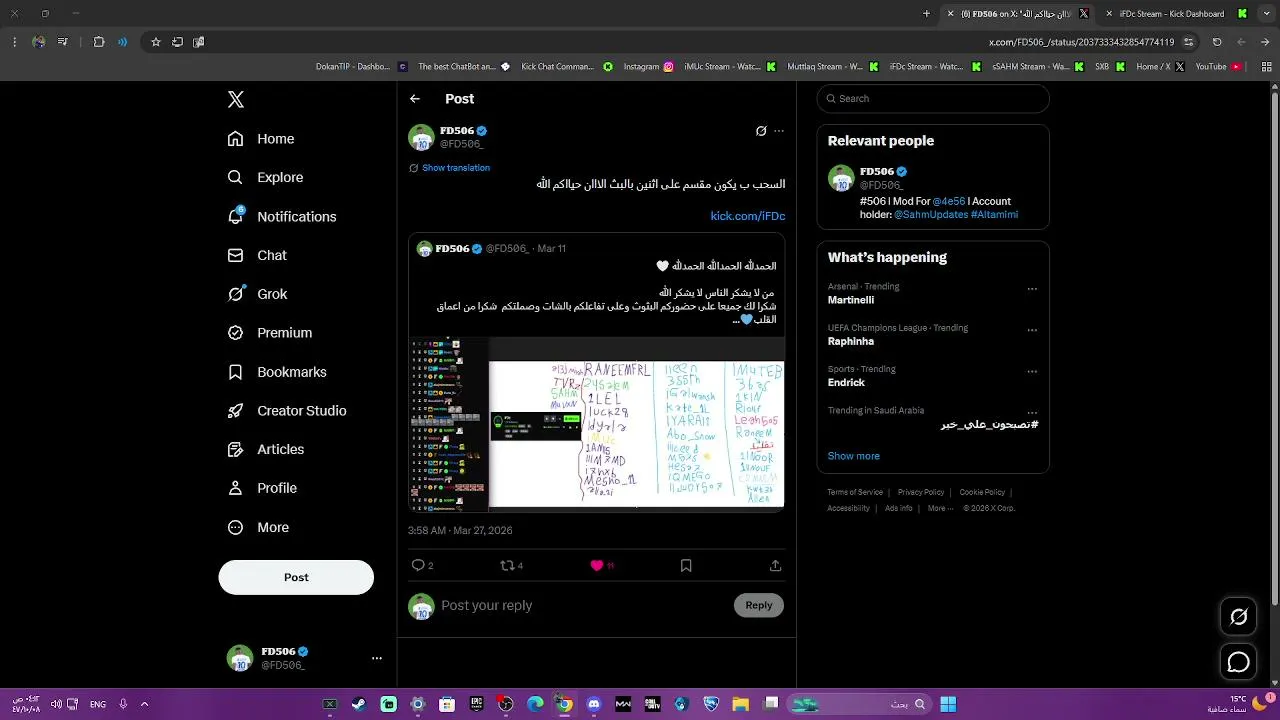The image size is (1280, 720).
Task: Open a new browser tab
Action: tap(927, 14)
